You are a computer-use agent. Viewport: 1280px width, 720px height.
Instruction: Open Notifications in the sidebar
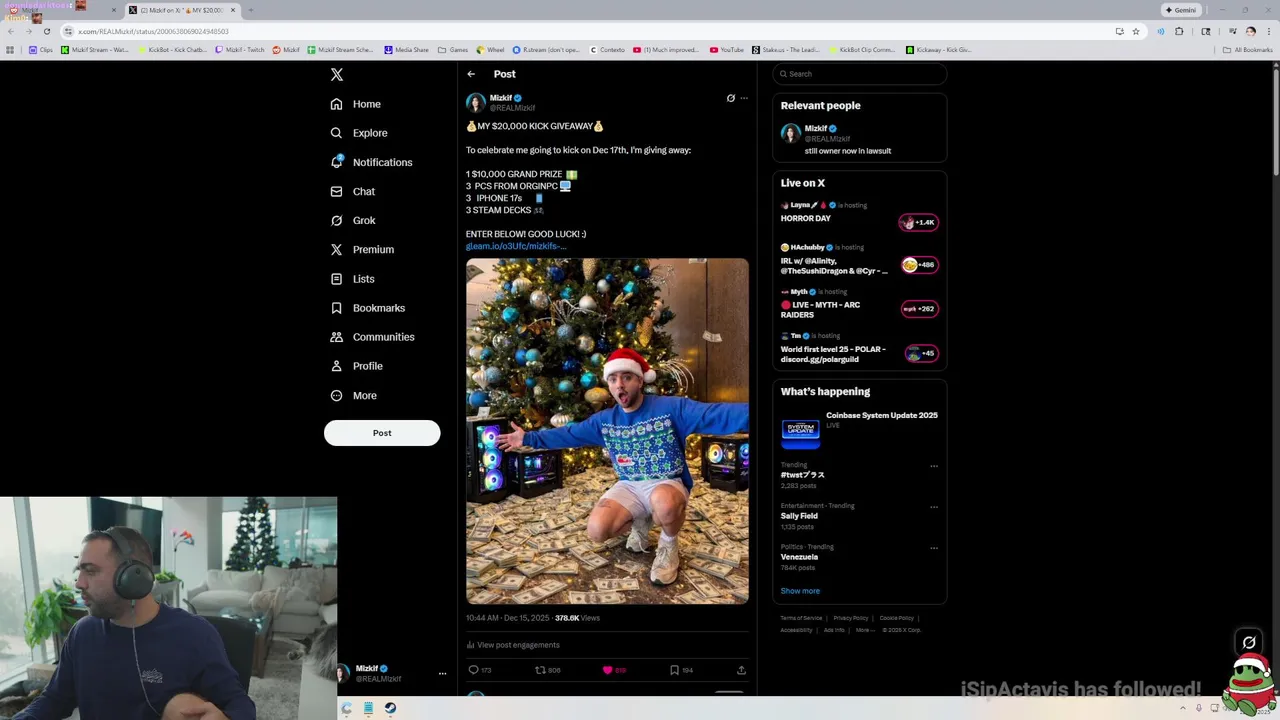tap(371, 162)
